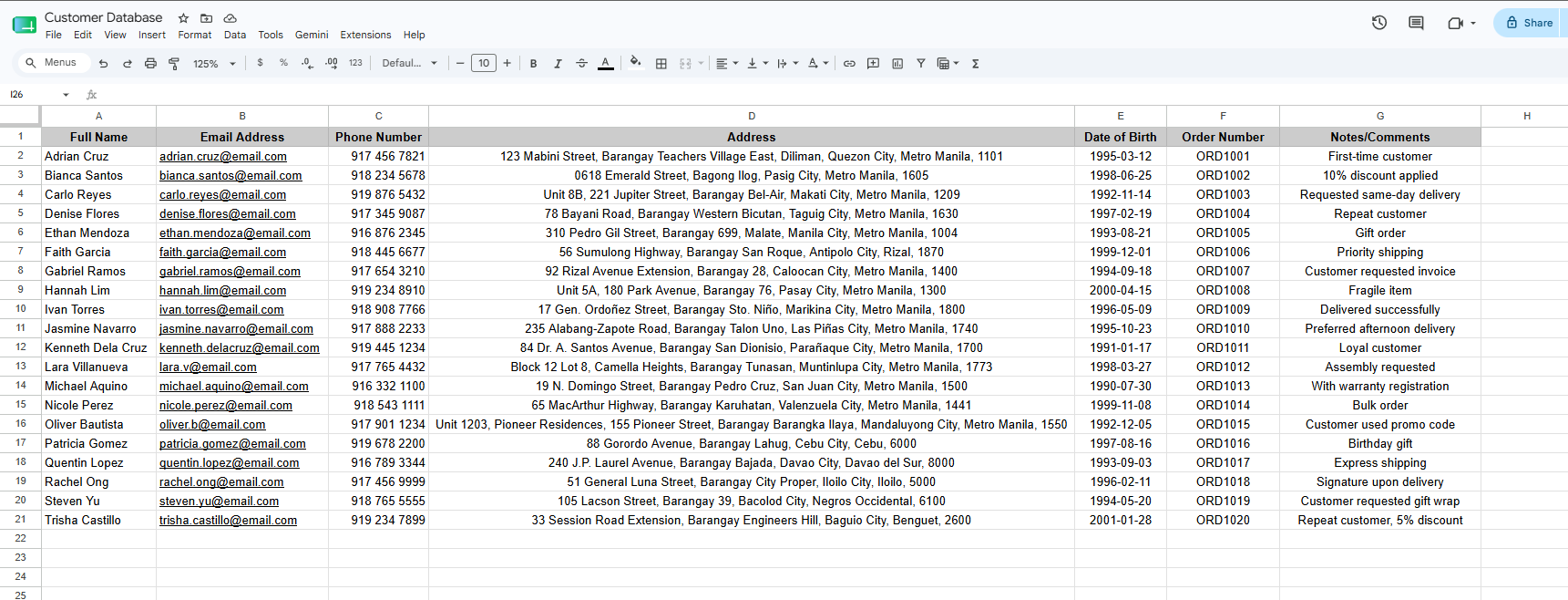Open the Default font dropdown

coord(409,64)
